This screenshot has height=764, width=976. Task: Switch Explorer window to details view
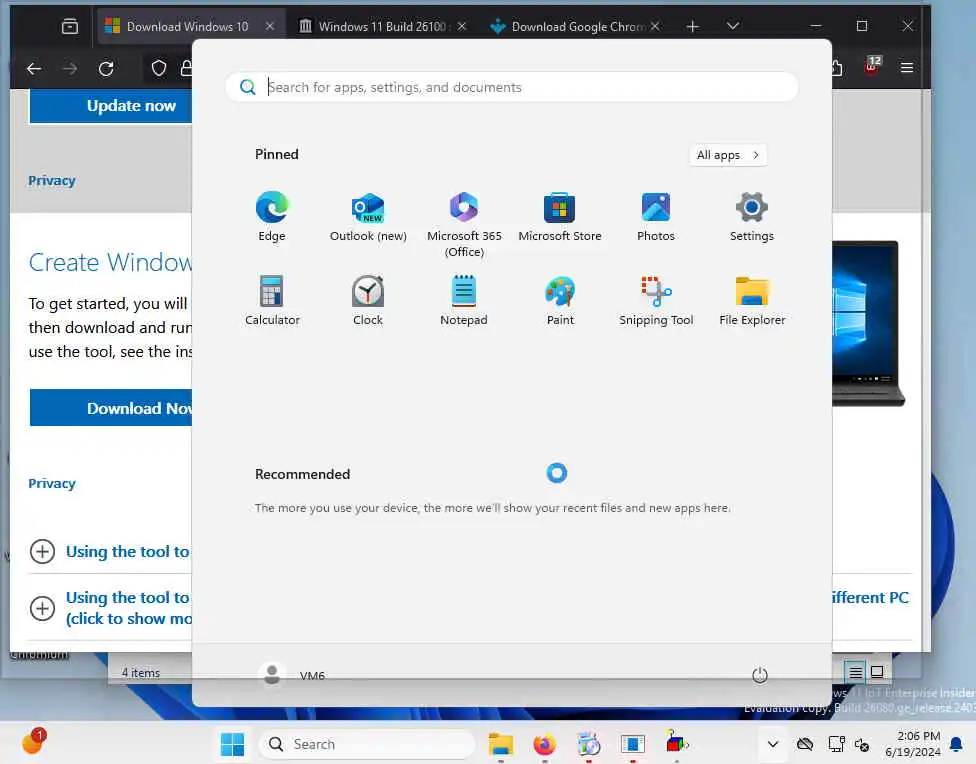coord(856,672)
